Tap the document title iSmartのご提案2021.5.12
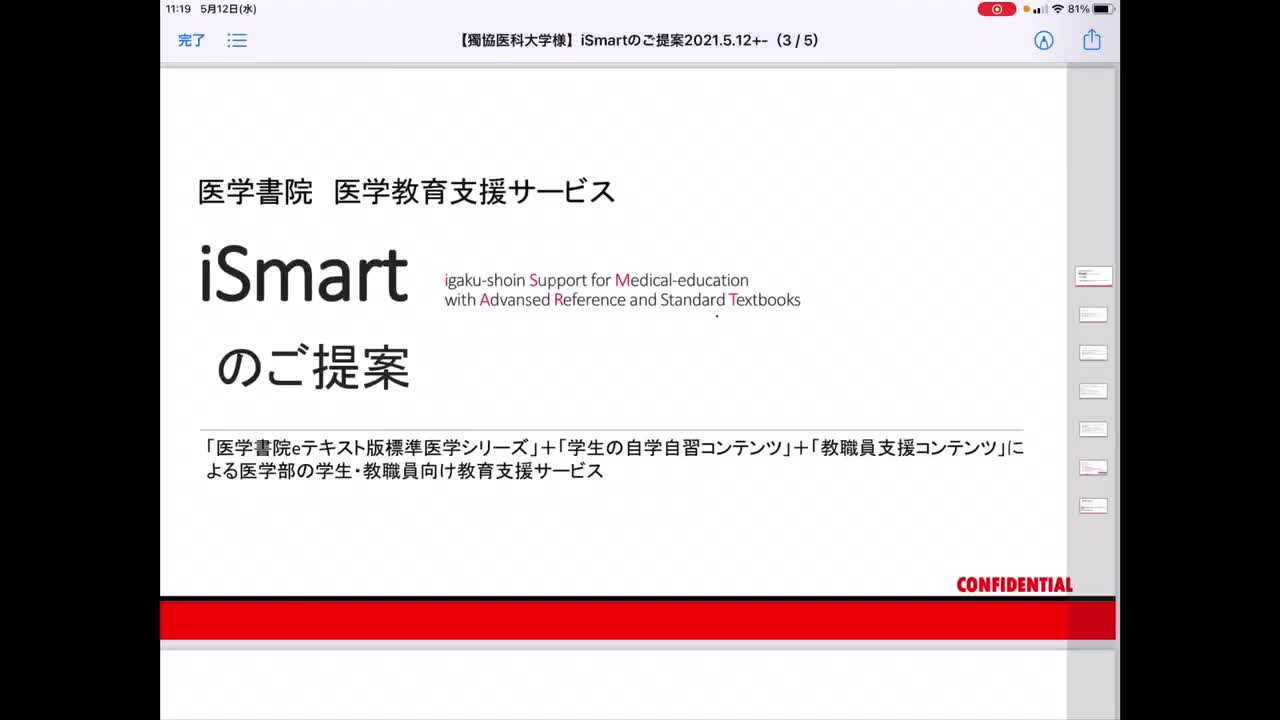The image size is (1280, 720). coord(636,41)
